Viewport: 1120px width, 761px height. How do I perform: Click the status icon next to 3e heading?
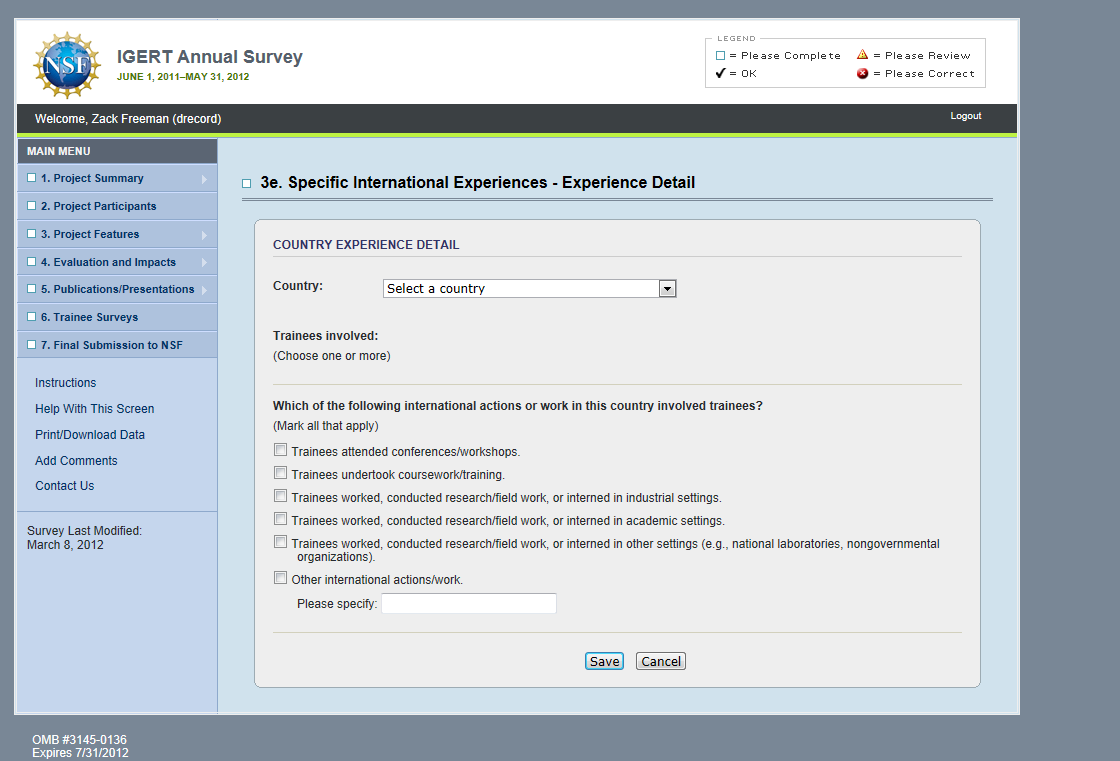coord(247,184)
